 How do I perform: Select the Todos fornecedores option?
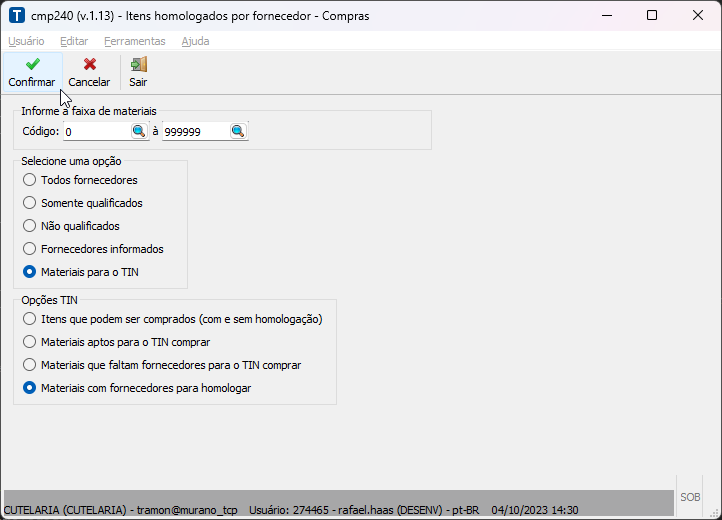point(30,180)
